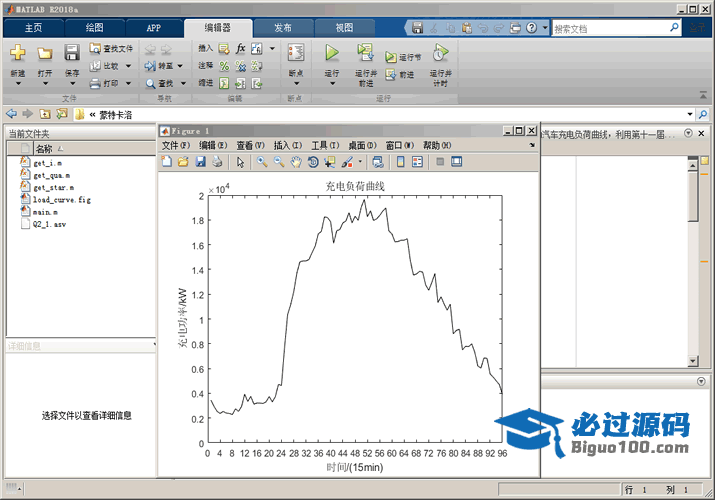Switch to the 绘图 (Plots) tab

pyautogui.click(x=93, y=28)
